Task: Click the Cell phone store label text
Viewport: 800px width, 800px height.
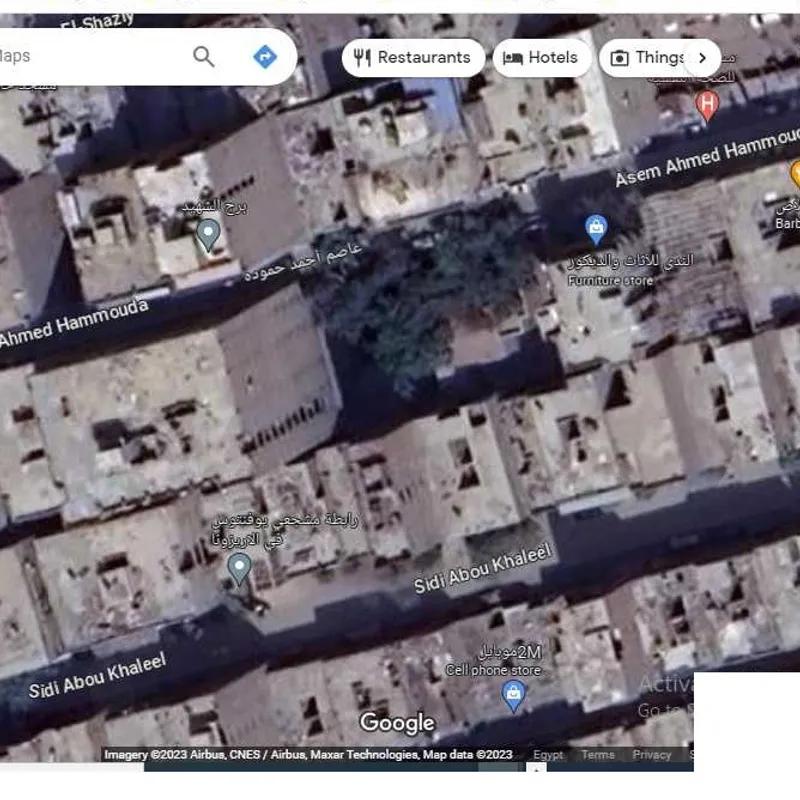Action: 493,670
